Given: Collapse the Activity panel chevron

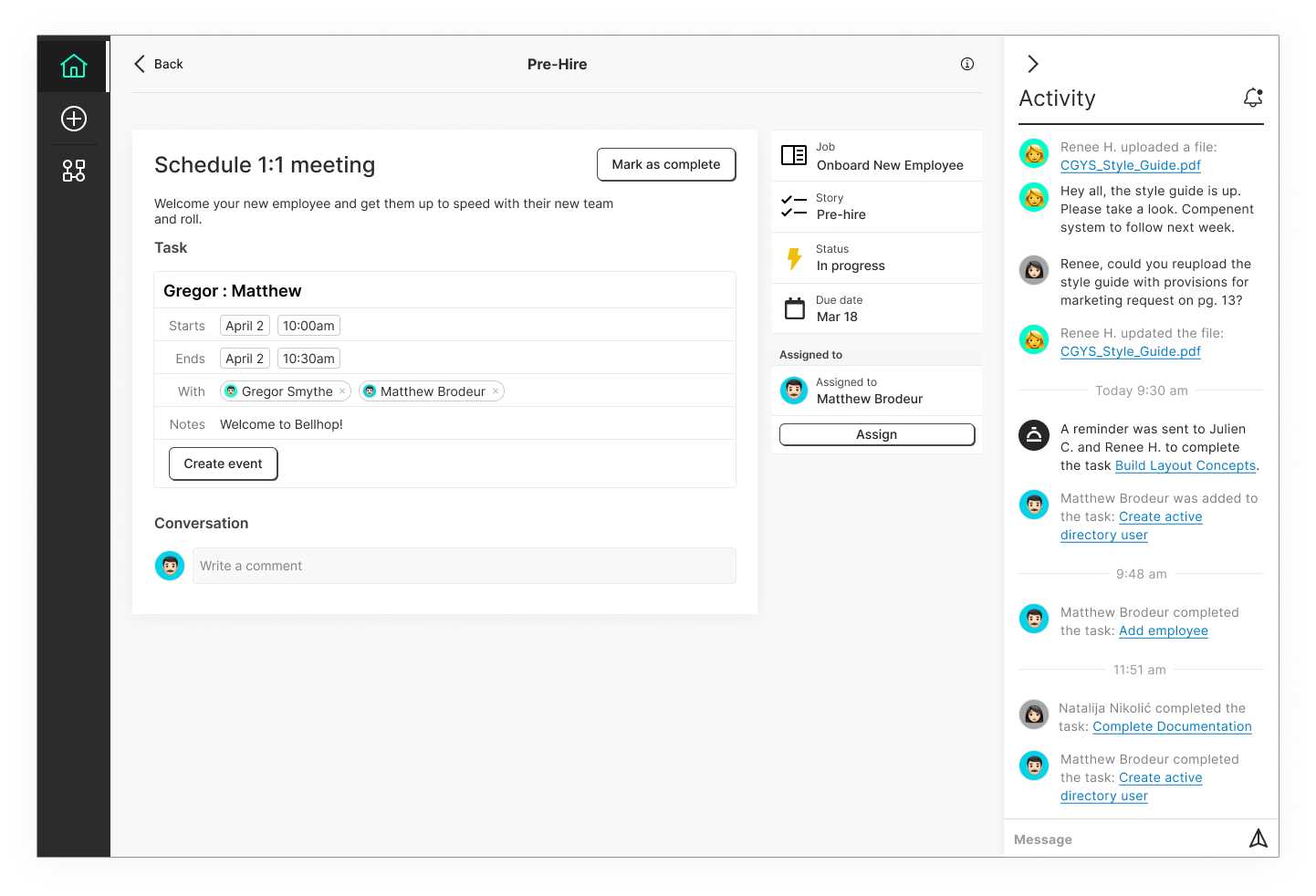Looking at the screenshot, I should (x=1033, y=64).
